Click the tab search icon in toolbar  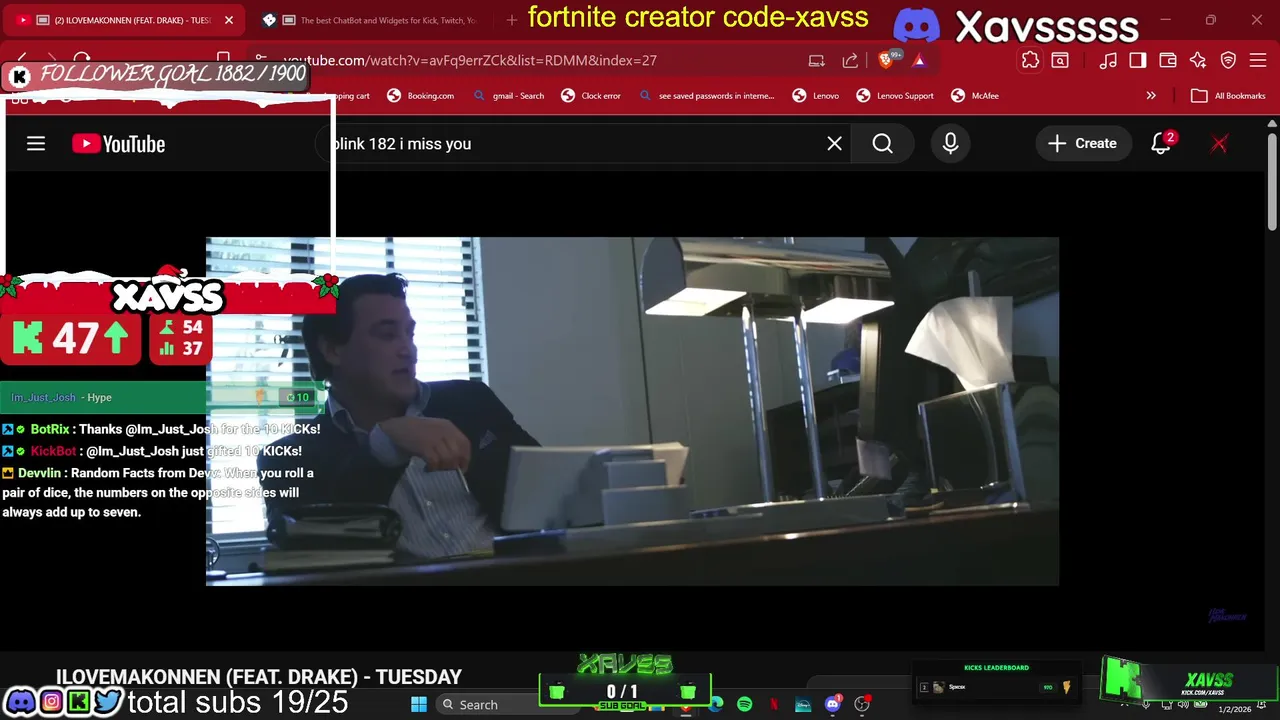1060,60
